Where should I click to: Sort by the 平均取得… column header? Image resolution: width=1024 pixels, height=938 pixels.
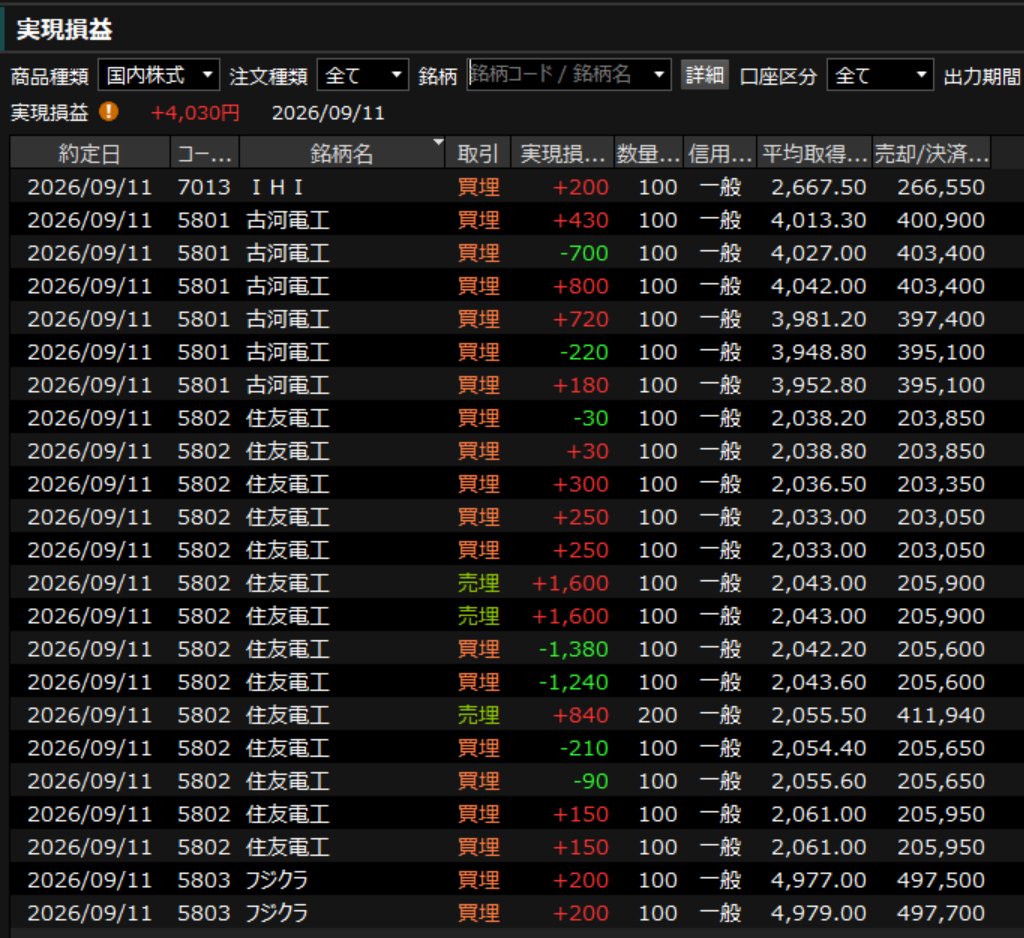(x=814, y=154)
